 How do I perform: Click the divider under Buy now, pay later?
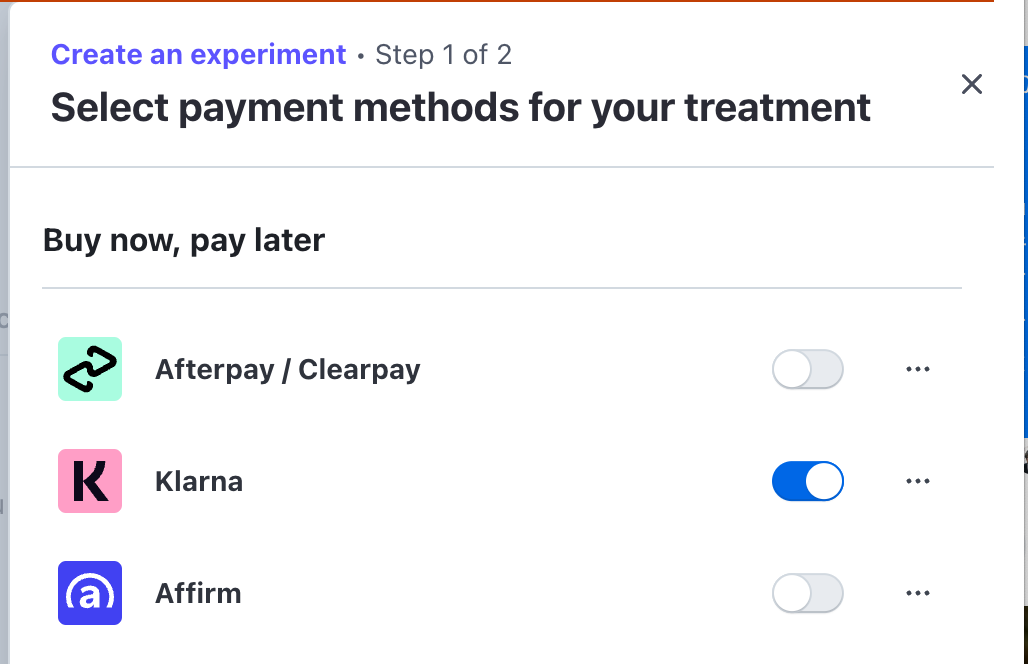pos(500,288)
